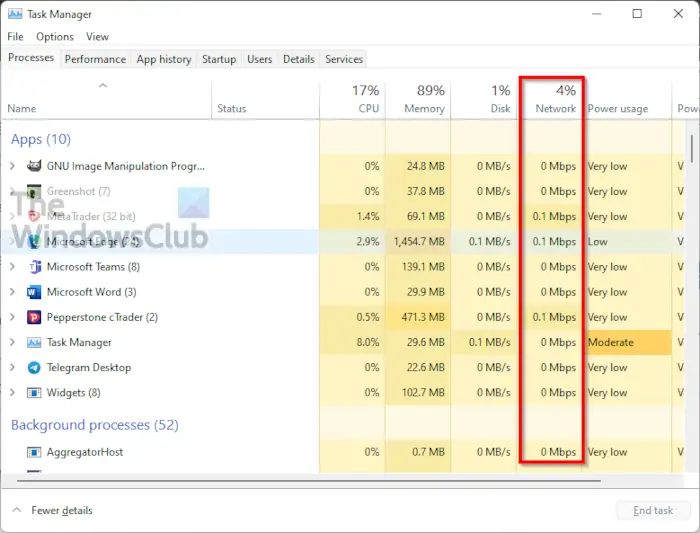
Task: Expand the Widgets (8) group
Action: coord(12,393)
